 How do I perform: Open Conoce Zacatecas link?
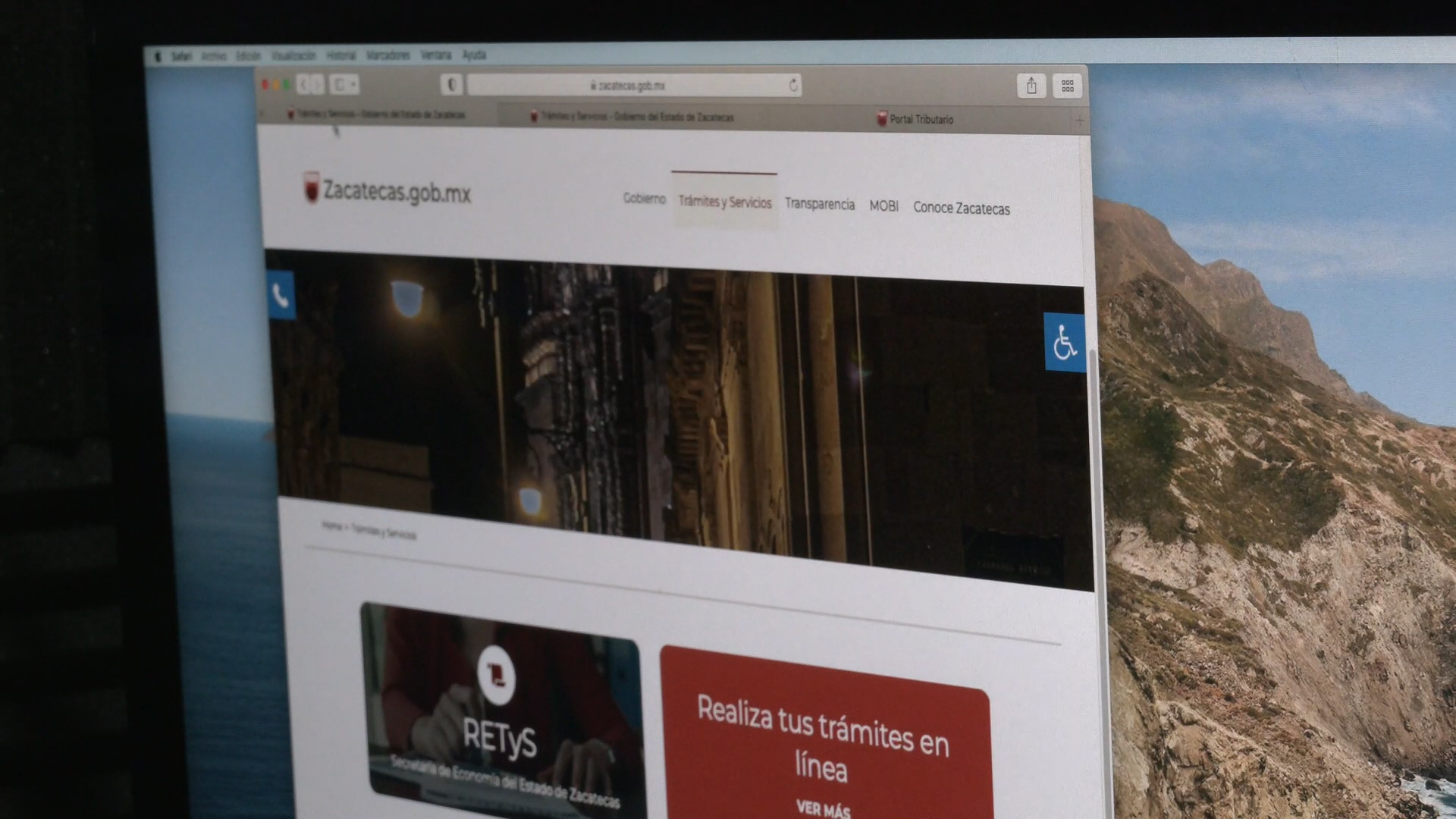click(x=961, y=208)
